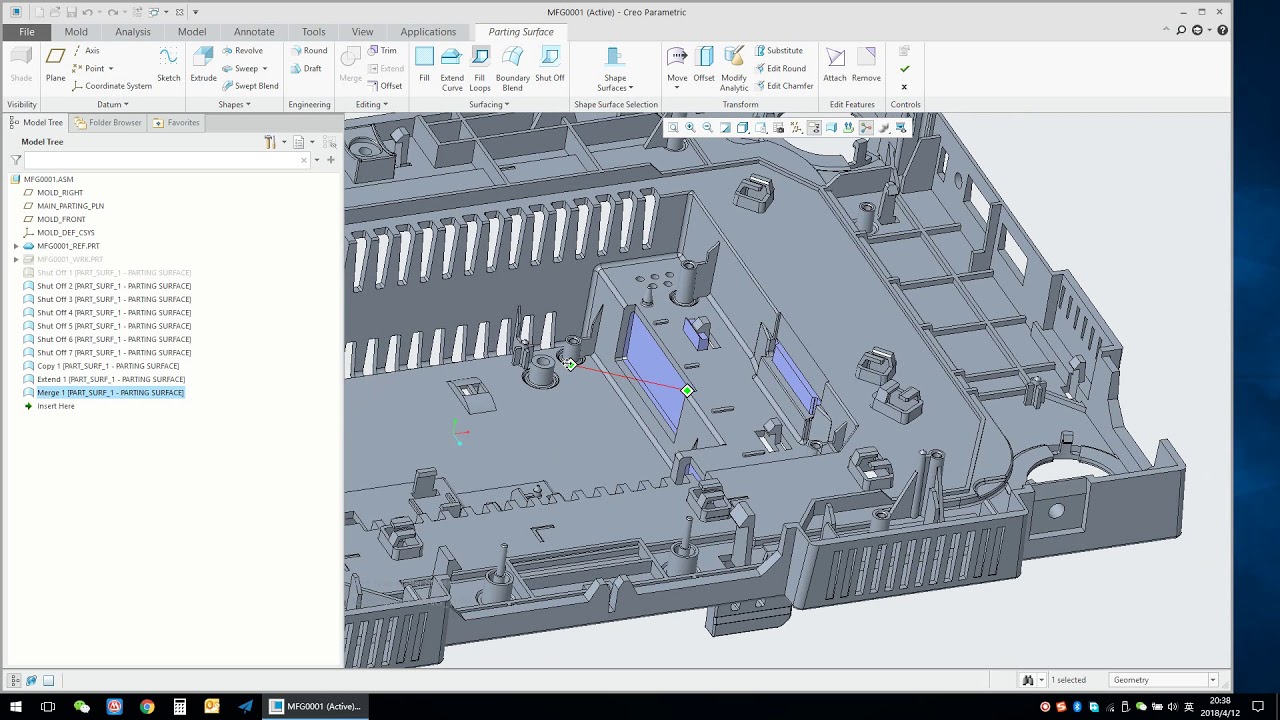Screen dimensions: 1280x720
Task: Select the Plane datum tool
Action: coord(55,64)
